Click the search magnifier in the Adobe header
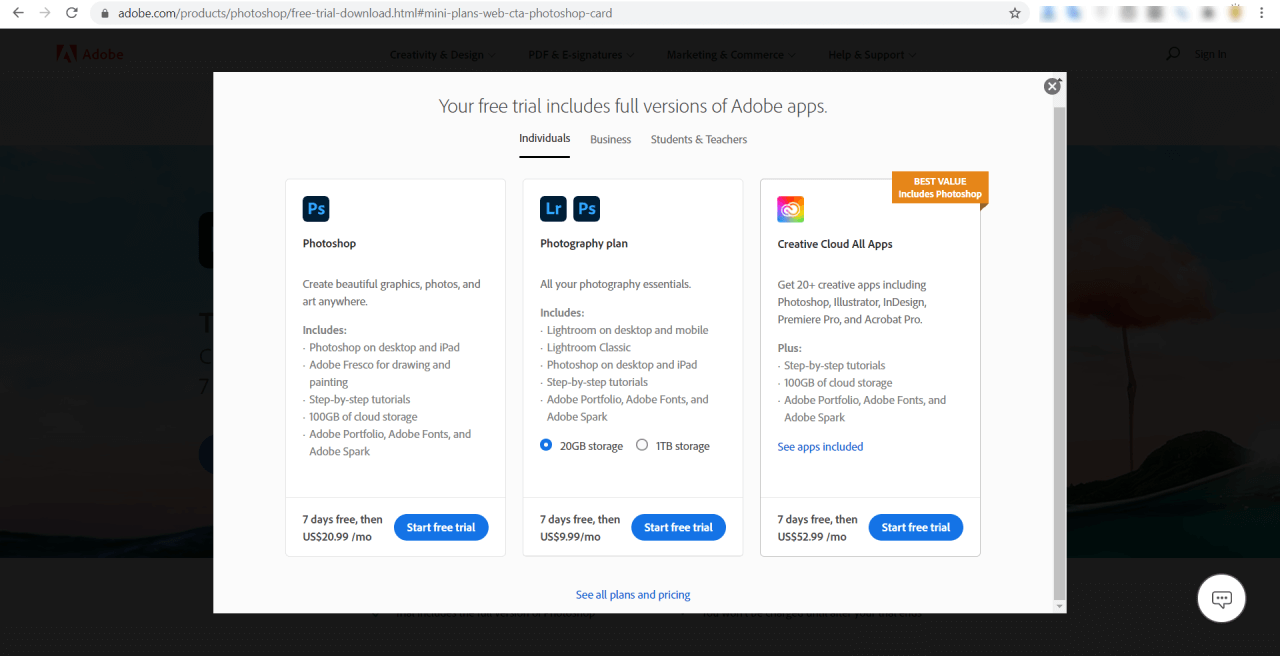The width and height of the screenshot is (1280, 656). [1173, 54]
